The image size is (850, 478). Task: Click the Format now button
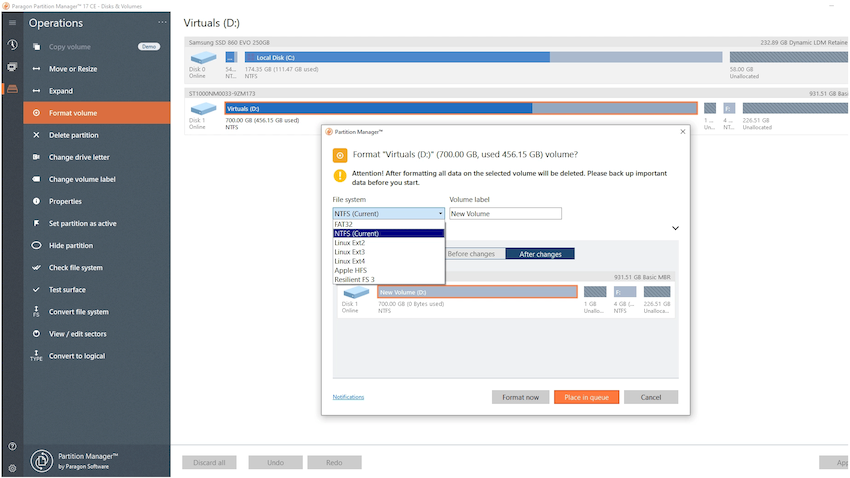tap(520, 397)
